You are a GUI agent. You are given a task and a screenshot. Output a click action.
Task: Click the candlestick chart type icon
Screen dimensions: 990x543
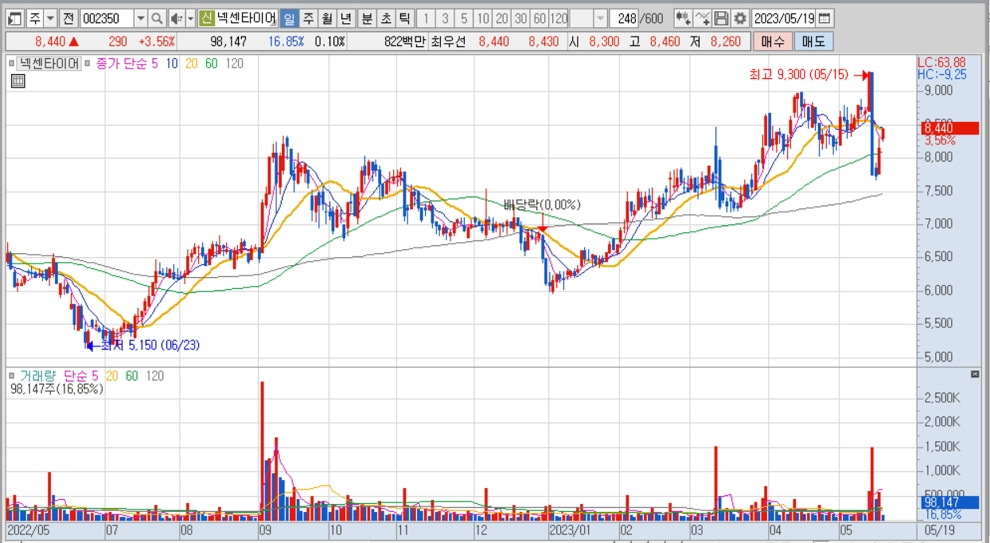[683, 18]
